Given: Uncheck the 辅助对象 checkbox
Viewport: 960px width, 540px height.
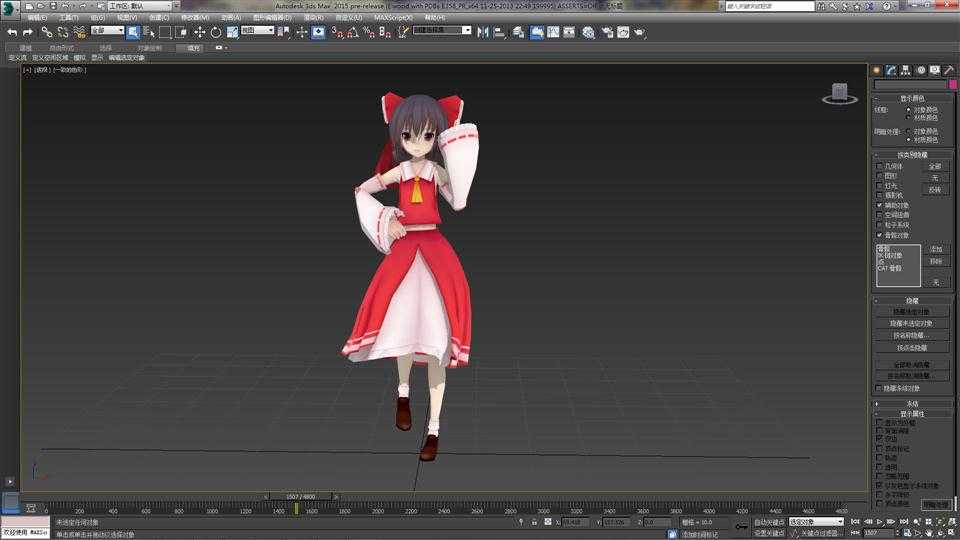Looking at the screenshot, I should pos(879,205).
